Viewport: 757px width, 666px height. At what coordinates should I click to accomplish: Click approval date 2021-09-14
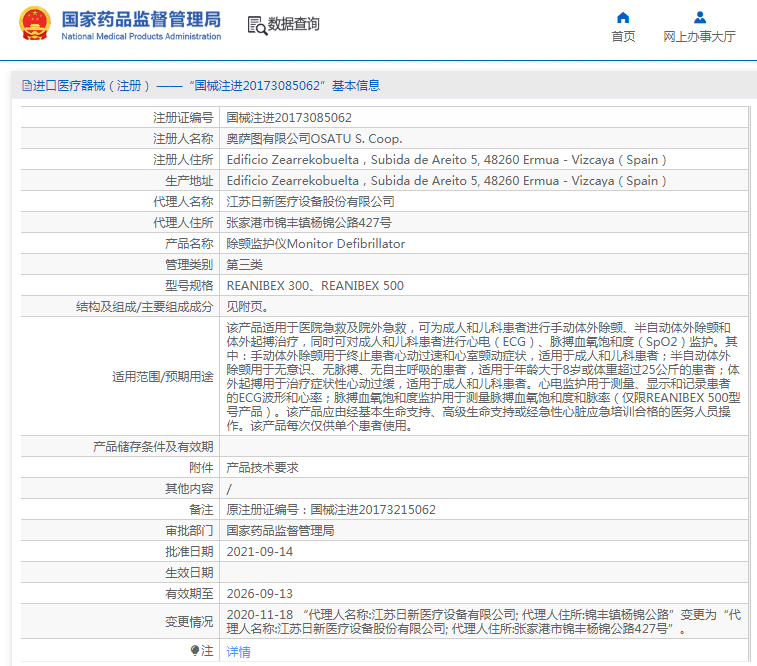point(260,551)
